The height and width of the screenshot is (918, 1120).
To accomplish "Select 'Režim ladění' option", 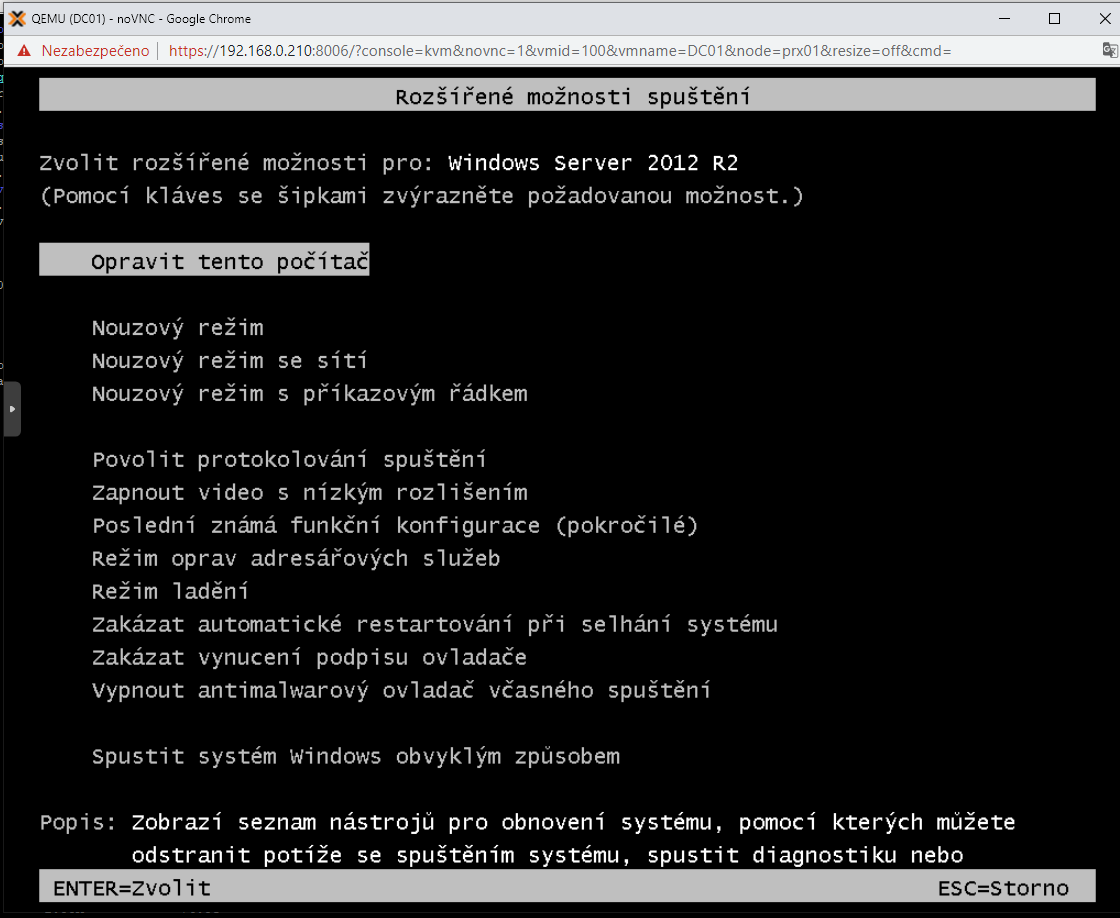I will [170, 592].
